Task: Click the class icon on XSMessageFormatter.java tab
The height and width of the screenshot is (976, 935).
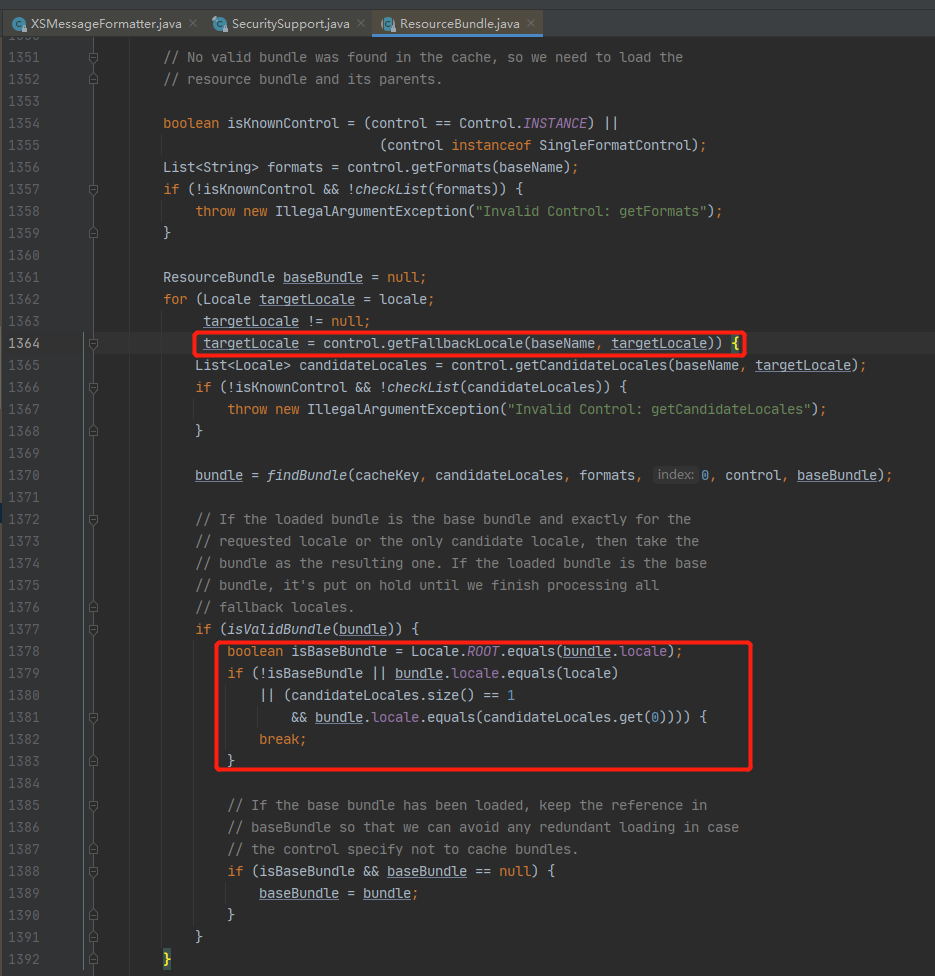Action: pos(19,24)
